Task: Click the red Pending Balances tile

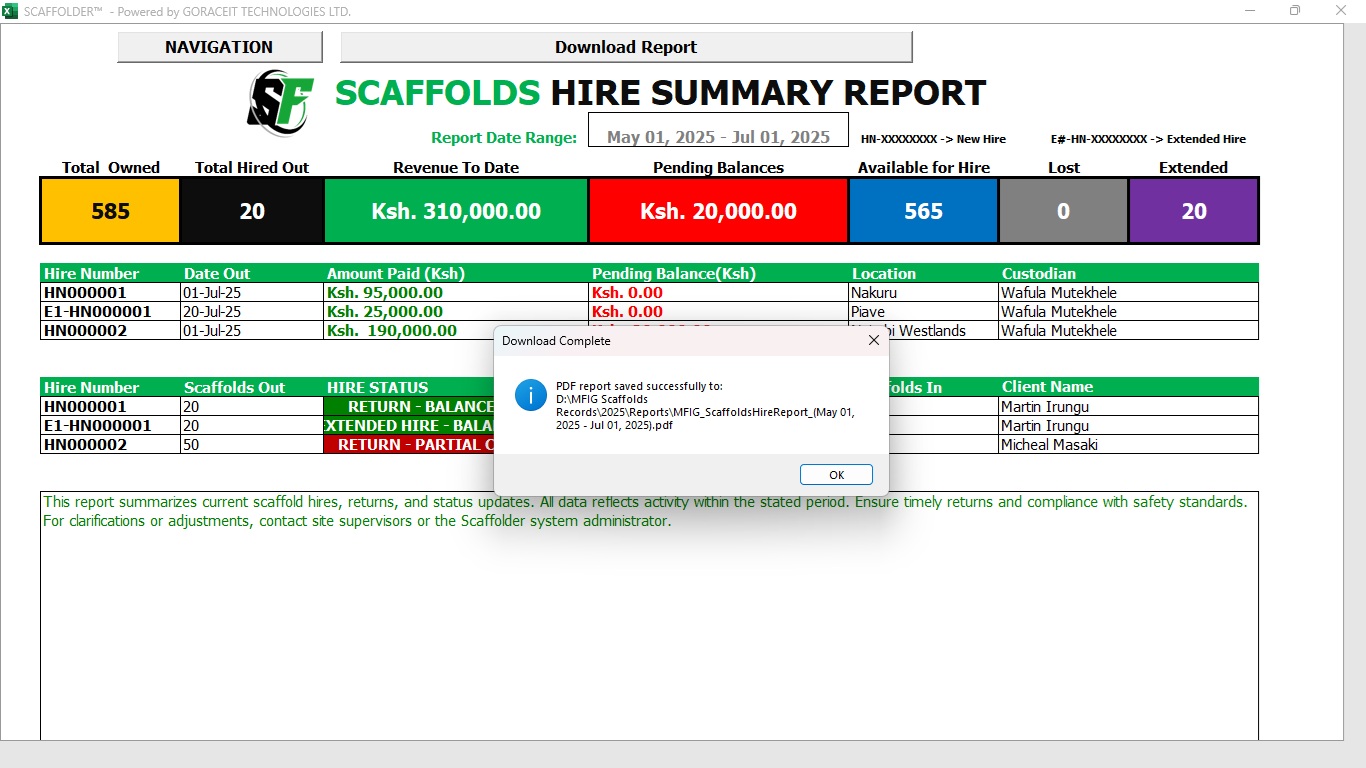Action: (718, 211)
